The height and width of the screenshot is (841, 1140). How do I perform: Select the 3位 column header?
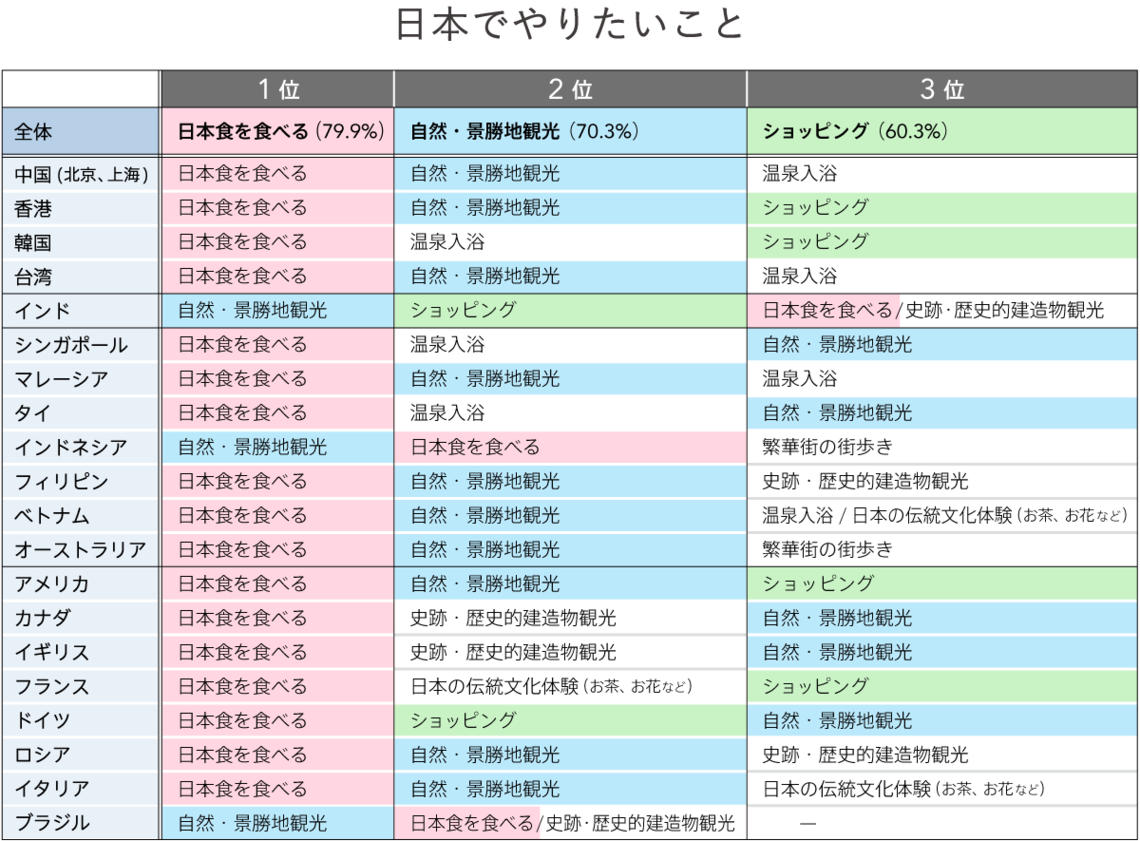pyautogui.click(x=940, y=88)
